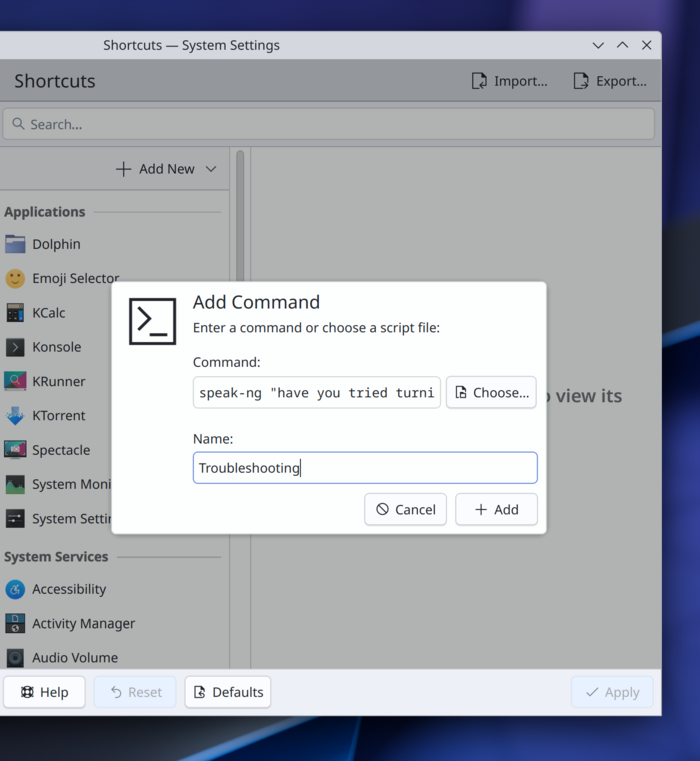This screenshot has height=761, width=700.
Task: Select the Audio Volume icon
Action: tap(15, 658)
